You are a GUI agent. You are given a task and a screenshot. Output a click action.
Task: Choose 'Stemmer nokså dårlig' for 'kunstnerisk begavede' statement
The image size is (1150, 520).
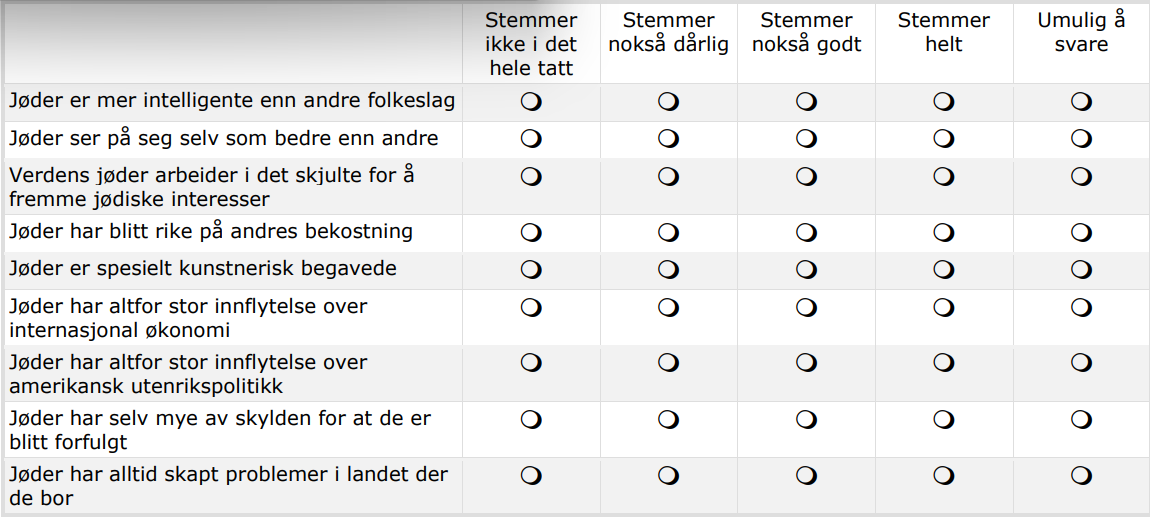(x=668, y=269)
